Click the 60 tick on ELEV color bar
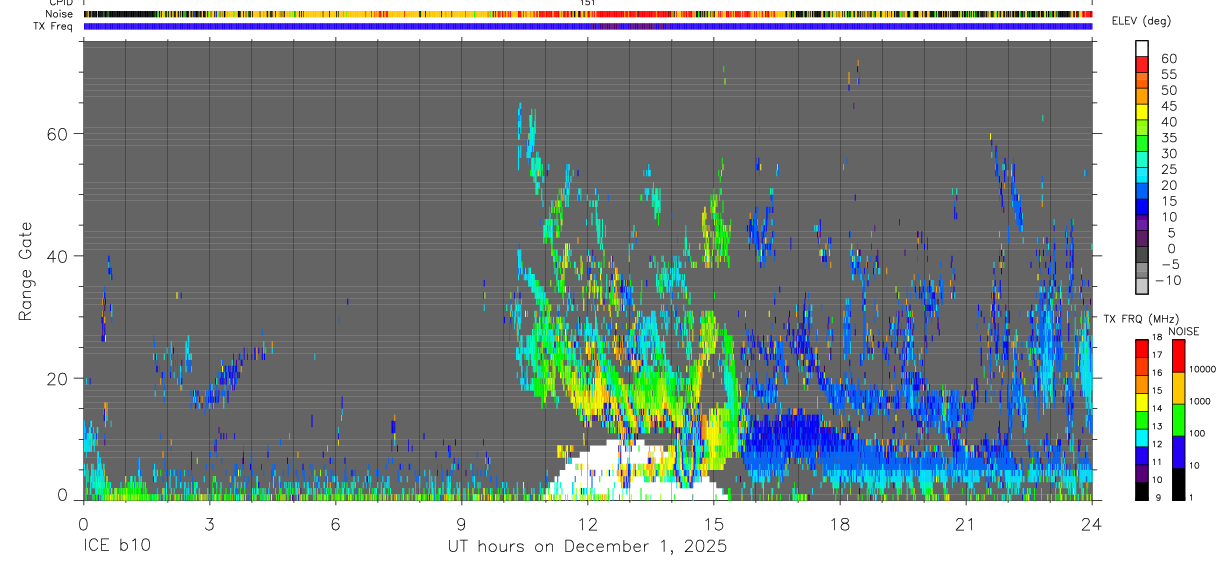The image size is (1228, 567). (1168, 59)
